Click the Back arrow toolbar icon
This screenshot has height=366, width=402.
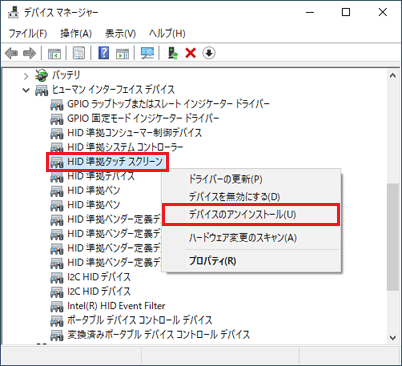coord(12,53)
